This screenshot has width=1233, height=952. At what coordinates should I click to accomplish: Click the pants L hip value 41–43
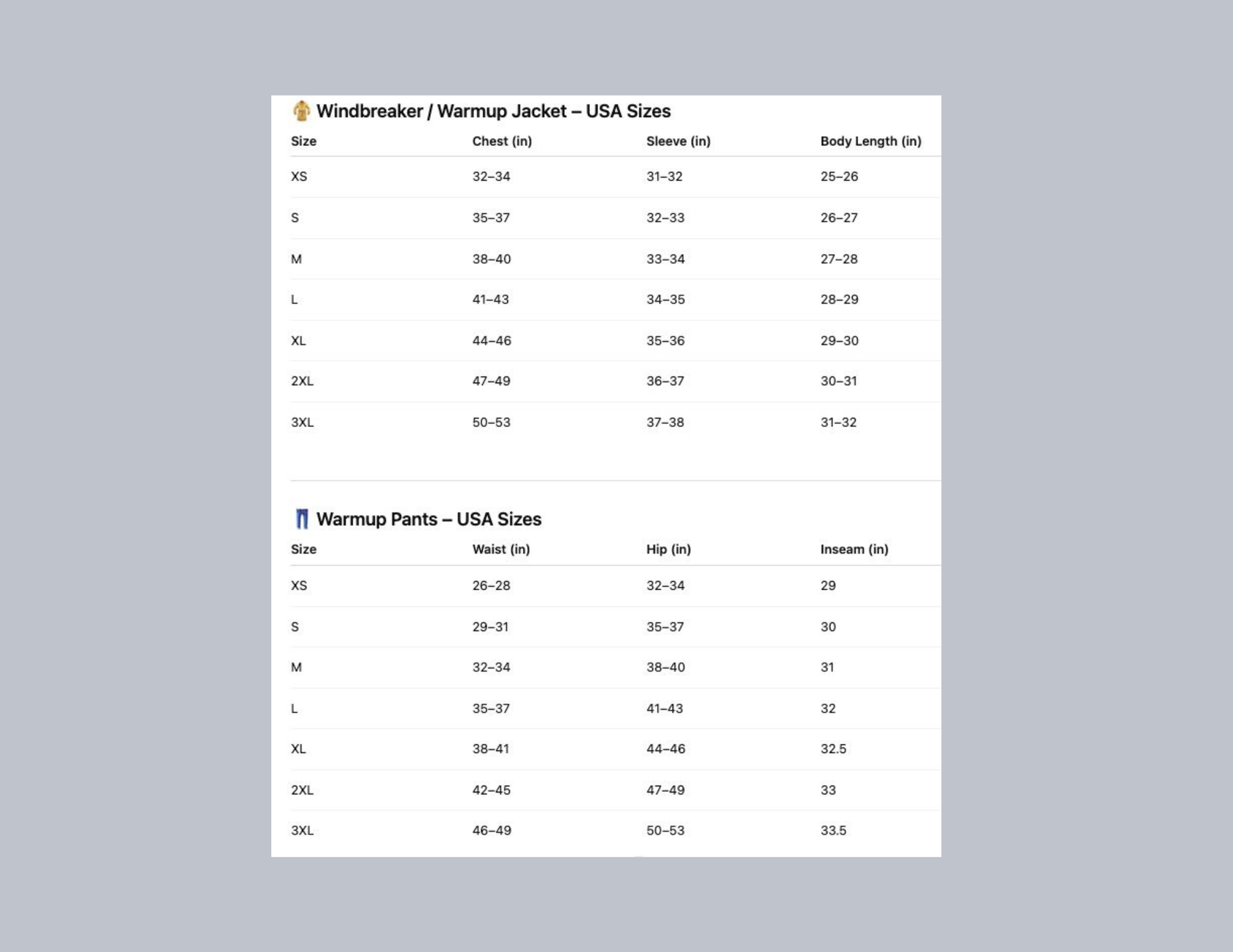(x=665, y=709)
